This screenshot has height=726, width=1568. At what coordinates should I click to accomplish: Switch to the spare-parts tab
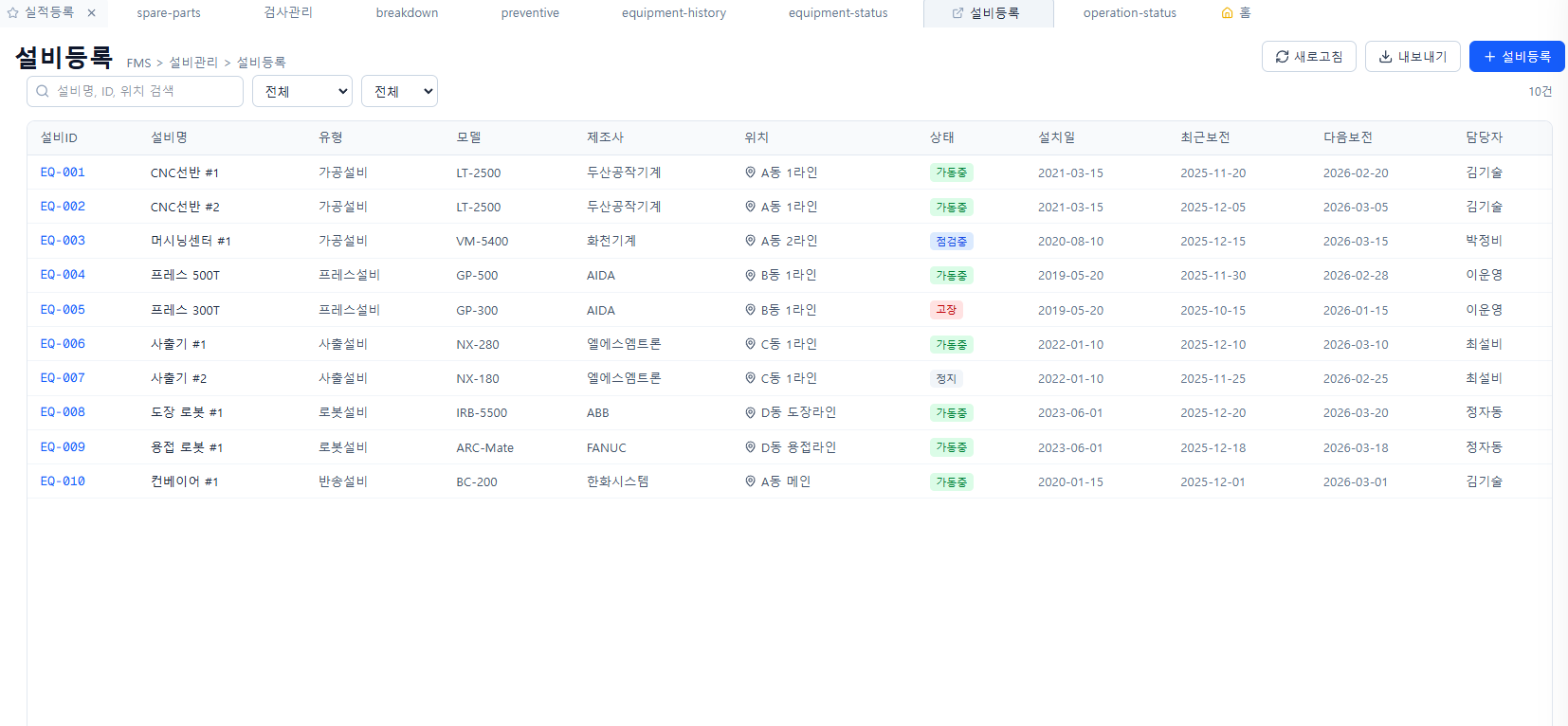click(169, 13)
